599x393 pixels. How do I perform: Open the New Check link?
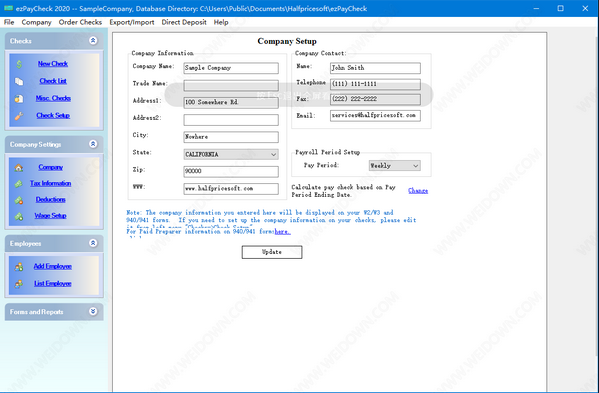[x=53, y=64]
